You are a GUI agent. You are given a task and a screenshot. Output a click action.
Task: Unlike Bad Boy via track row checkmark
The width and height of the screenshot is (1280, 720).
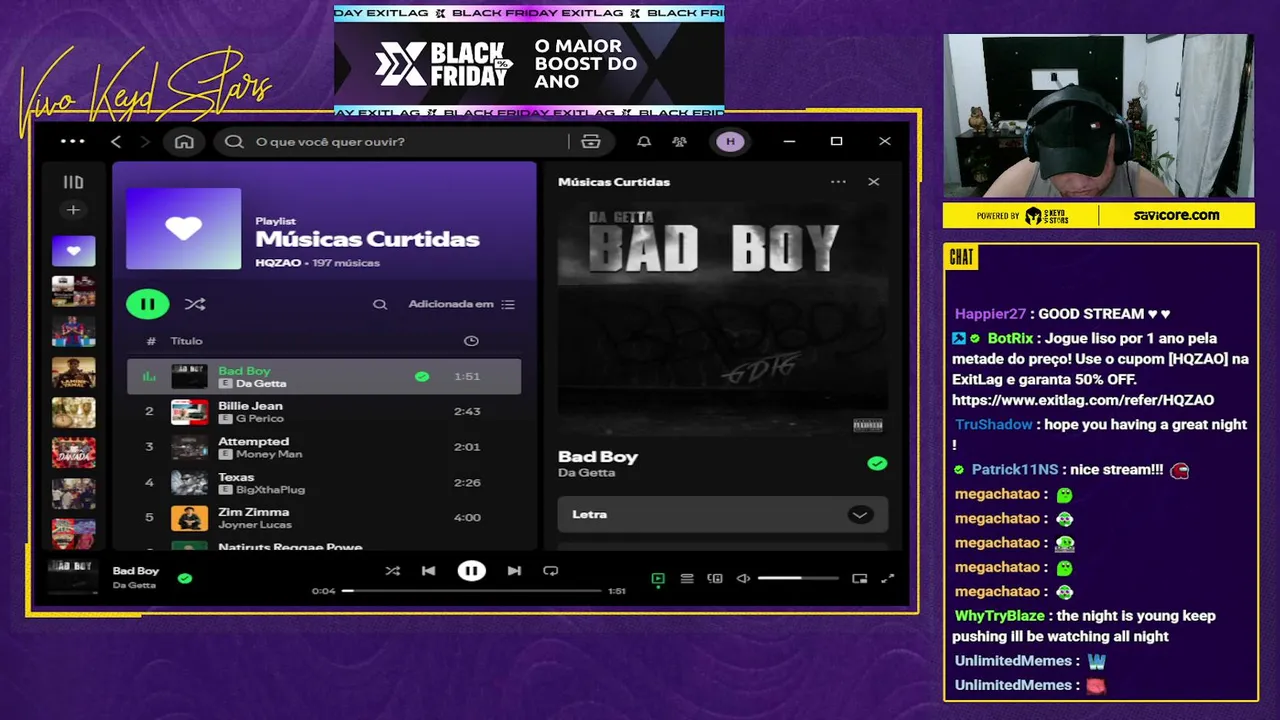422,377
